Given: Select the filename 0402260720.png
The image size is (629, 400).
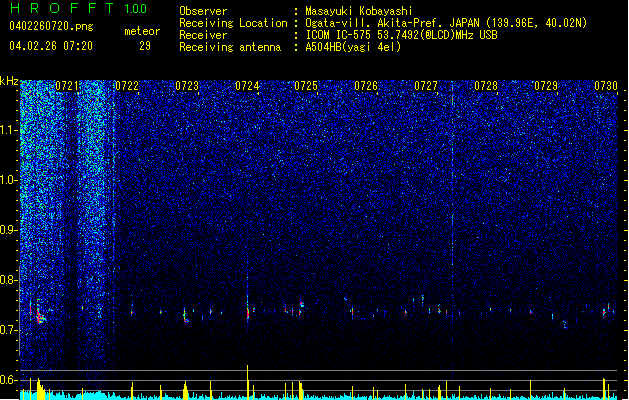Looking at the screenshot, I should point(51,26).
